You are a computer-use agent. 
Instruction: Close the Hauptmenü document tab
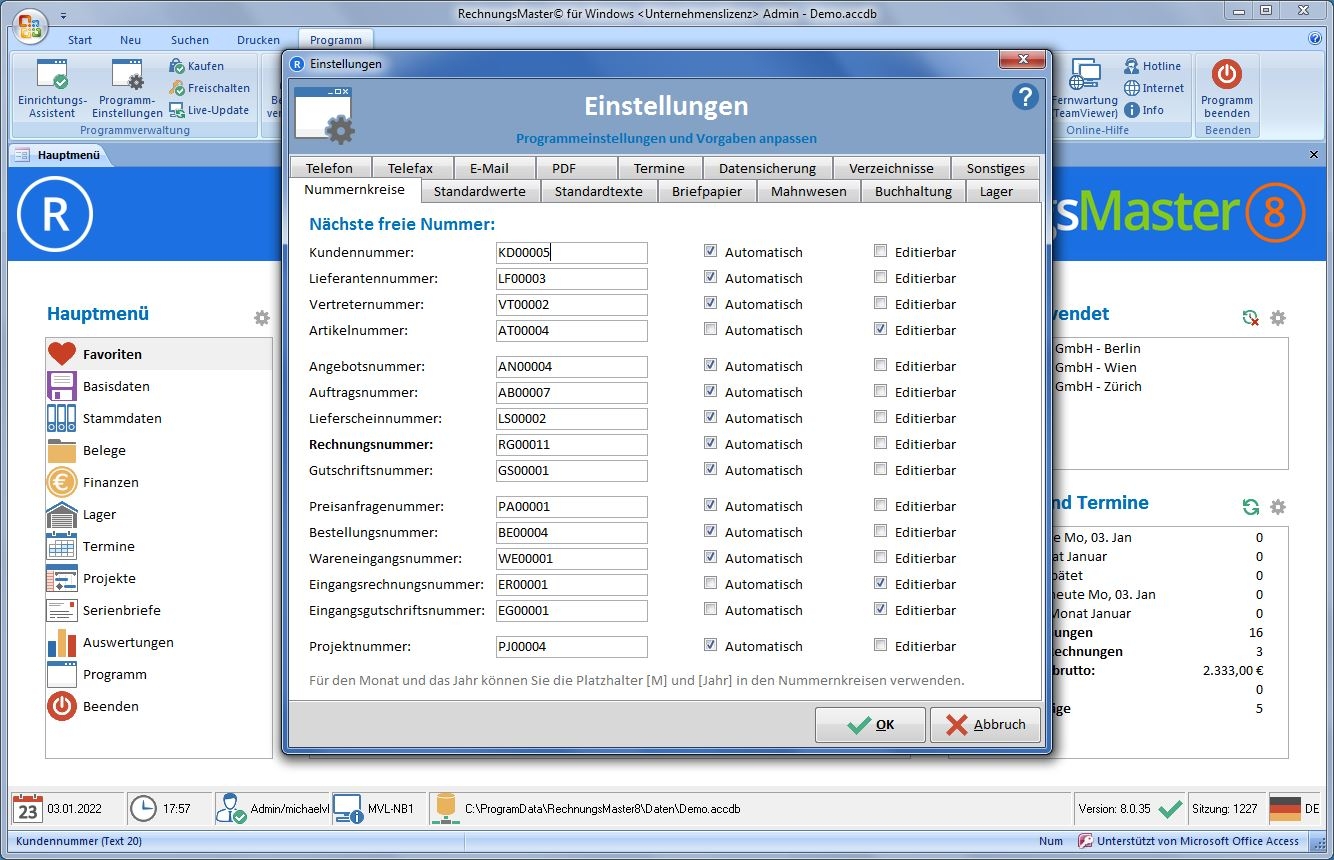coord(1315,155)
